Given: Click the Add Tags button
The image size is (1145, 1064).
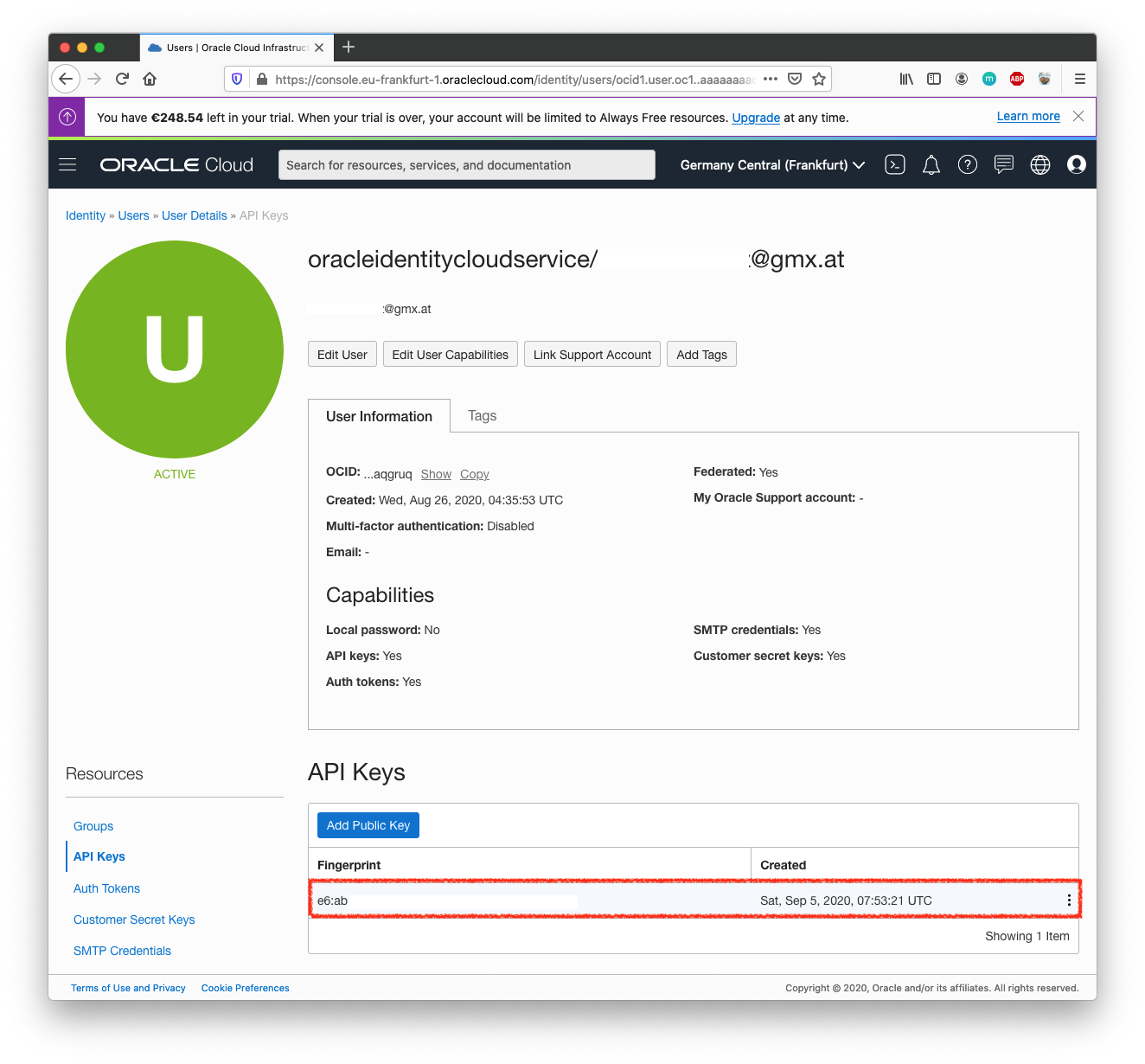Looking at the screenshot, I should coord(701,355).
